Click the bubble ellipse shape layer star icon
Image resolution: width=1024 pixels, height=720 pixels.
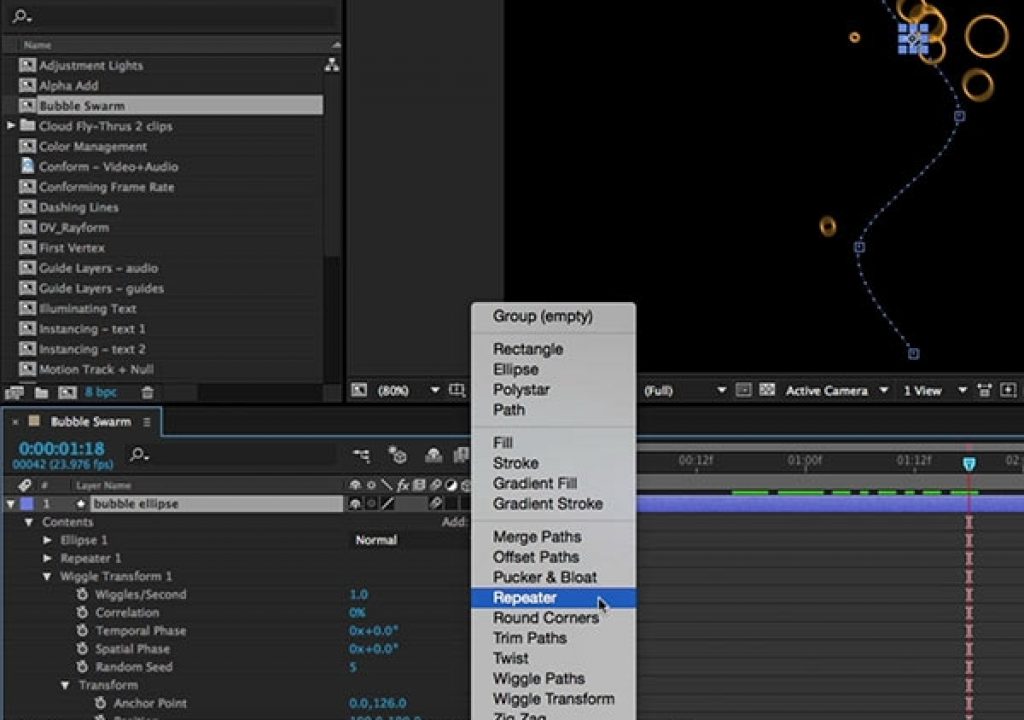click(80, 504)
